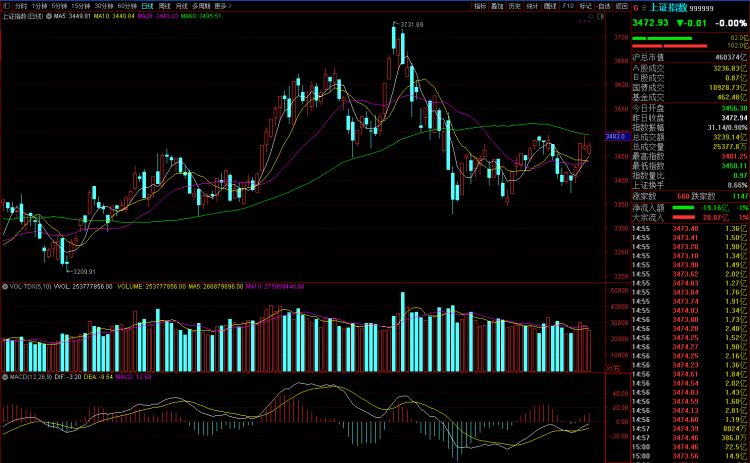Click the 叠加 overlay button
This screenshot has width=750, height=463.
(497, 6)
